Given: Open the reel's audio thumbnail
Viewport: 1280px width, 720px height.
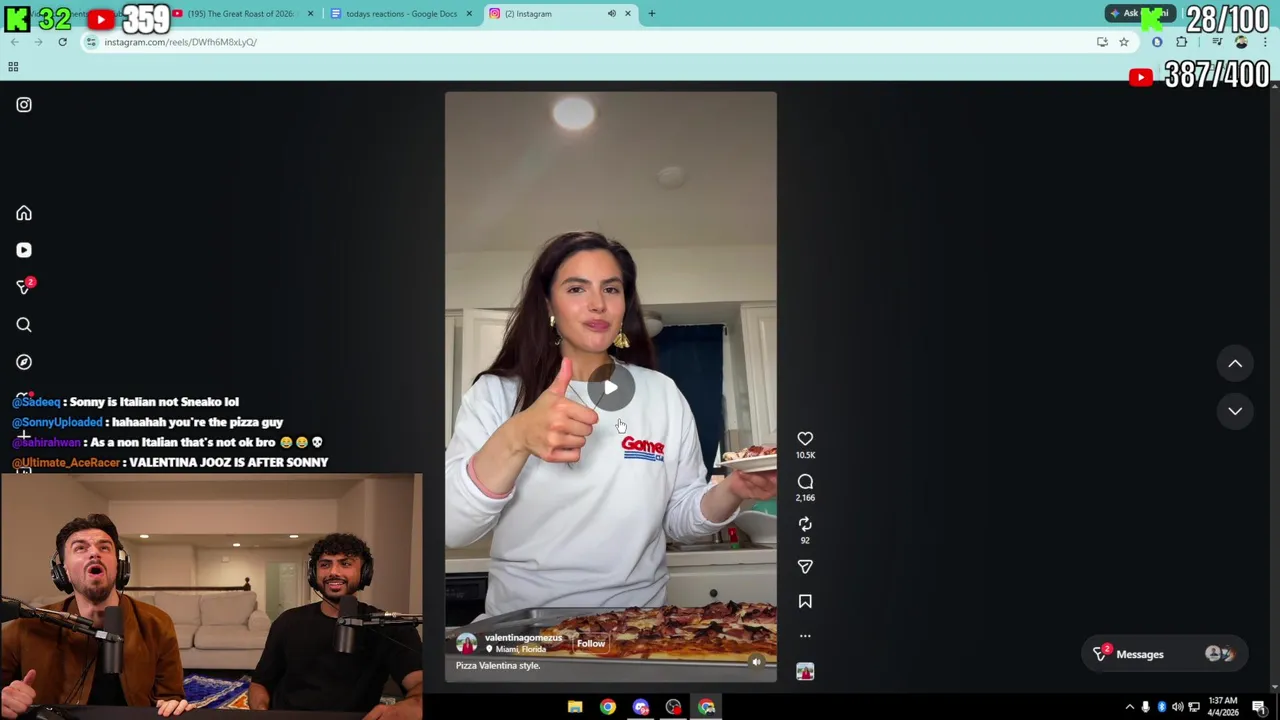Looking at the screenshot, I should pos(805,672).
